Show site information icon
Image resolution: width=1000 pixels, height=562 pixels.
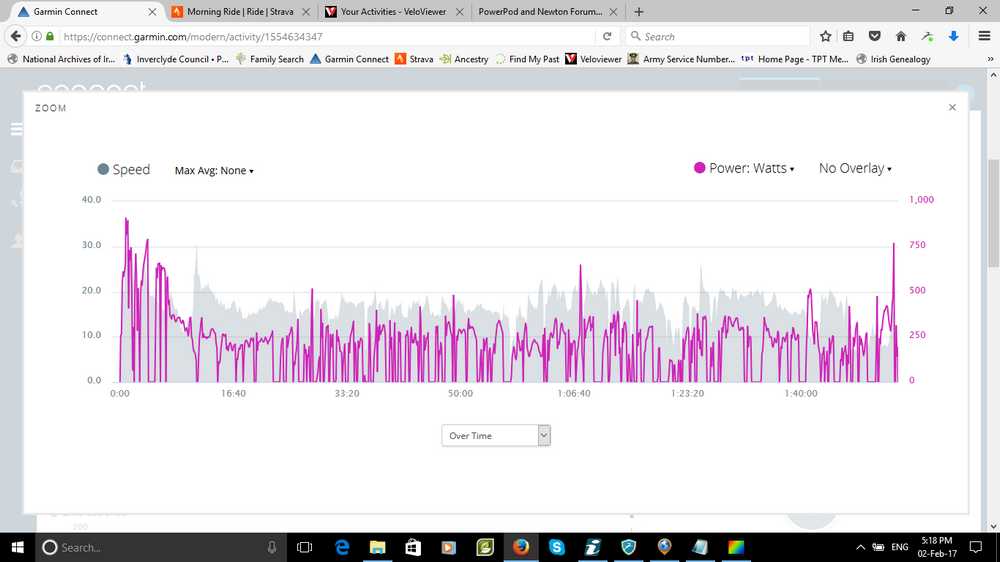[36, 36]
